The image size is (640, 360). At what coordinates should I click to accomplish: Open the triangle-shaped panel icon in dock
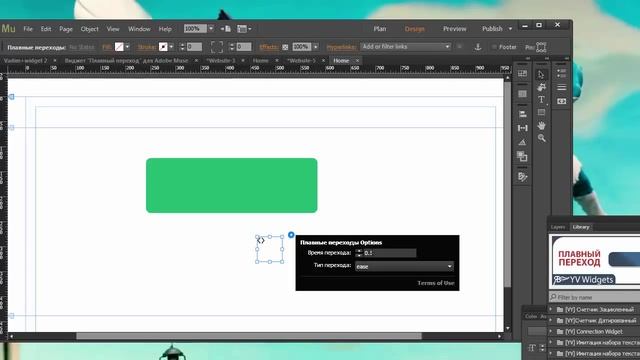(522, 142)
